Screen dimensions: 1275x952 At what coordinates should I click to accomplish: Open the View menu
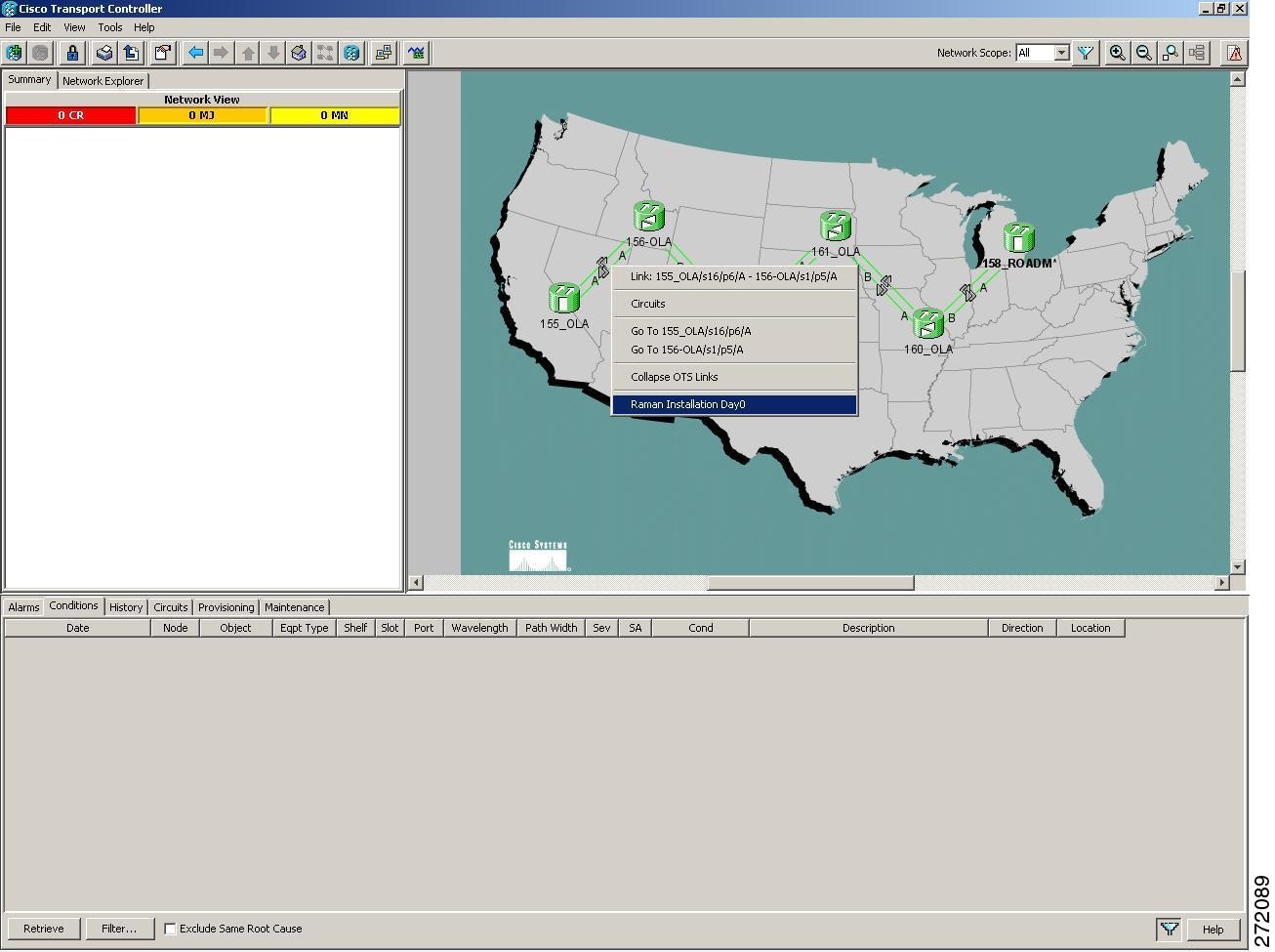pos(74,27)
